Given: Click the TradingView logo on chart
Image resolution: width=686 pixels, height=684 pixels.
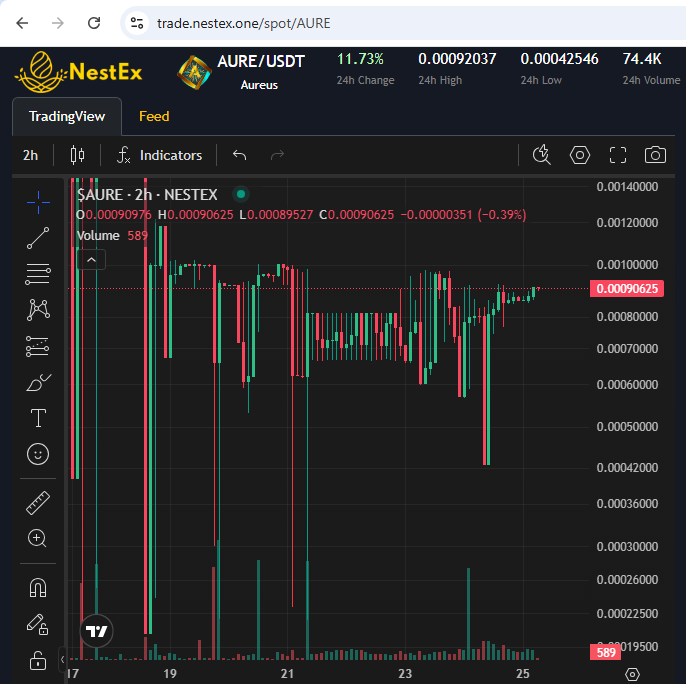Looking at the screenshot, I should coord(97,631).
